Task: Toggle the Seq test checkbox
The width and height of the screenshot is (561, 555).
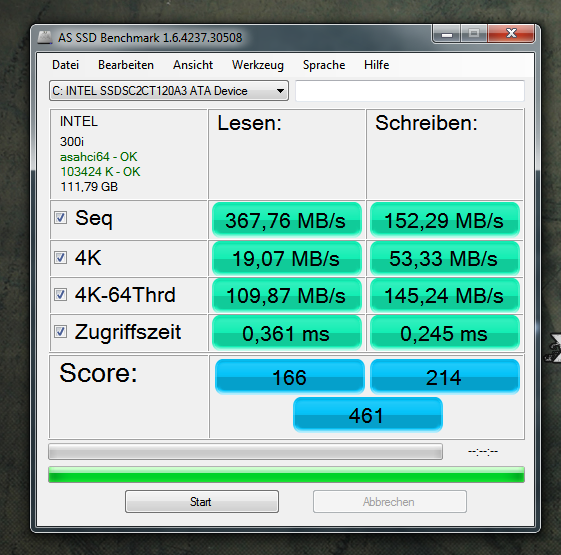Action: pyautogui.click(x=60, y=217)
